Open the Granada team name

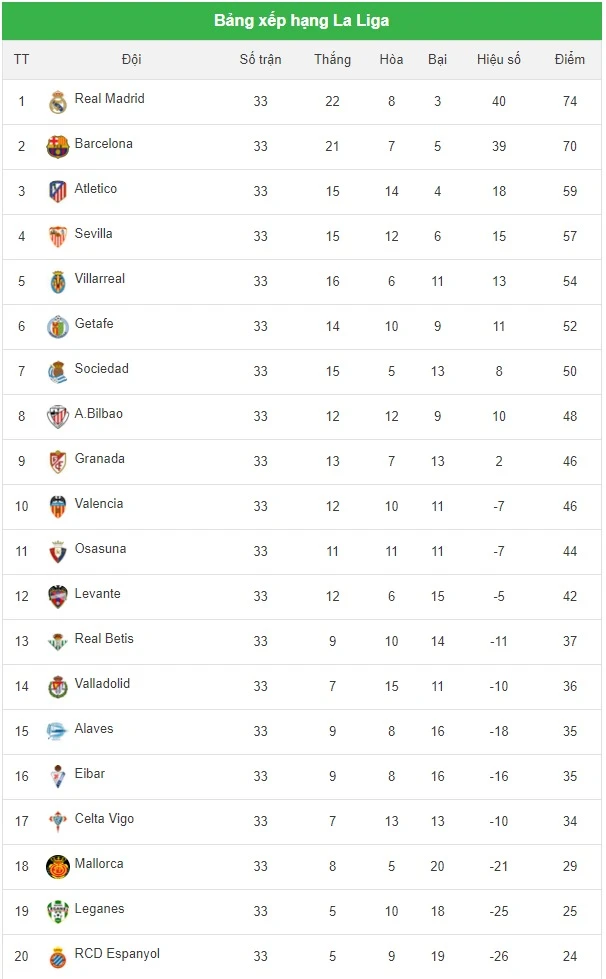(100, 458)
